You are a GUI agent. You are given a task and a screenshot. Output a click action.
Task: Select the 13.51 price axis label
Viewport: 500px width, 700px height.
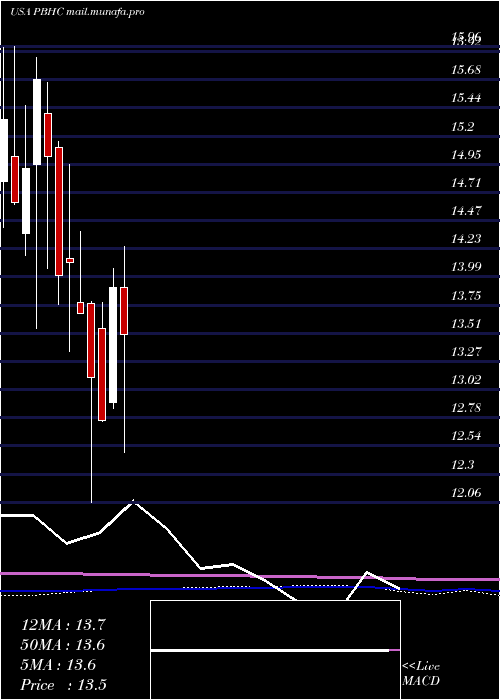coord(466,323)
